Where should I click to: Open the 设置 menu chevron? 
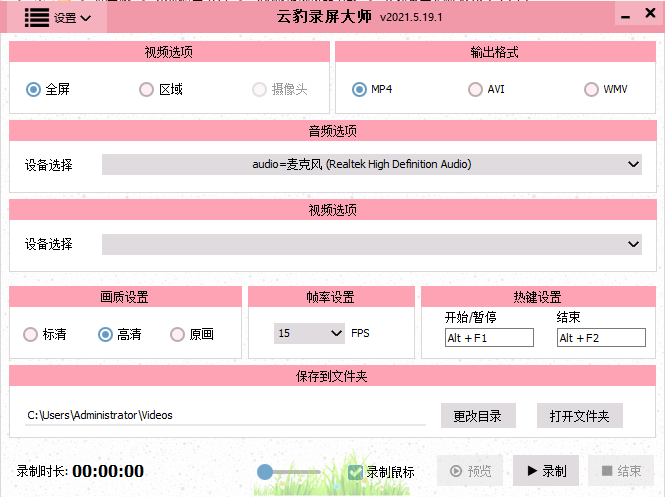coord(85,18)
